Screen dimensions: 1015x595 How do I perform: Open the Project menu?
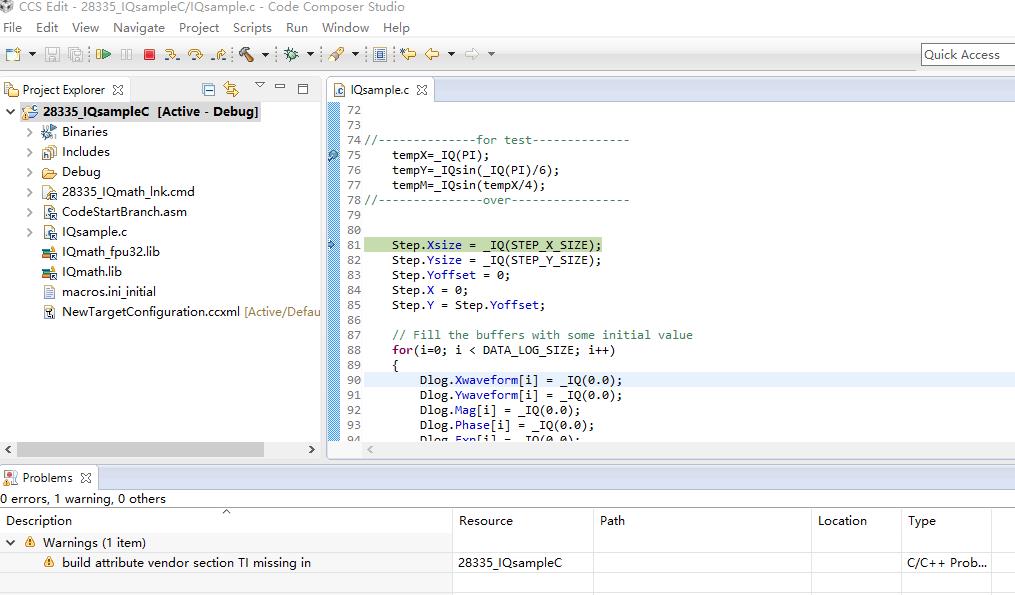pyautogui.click(x=199, y=27)
